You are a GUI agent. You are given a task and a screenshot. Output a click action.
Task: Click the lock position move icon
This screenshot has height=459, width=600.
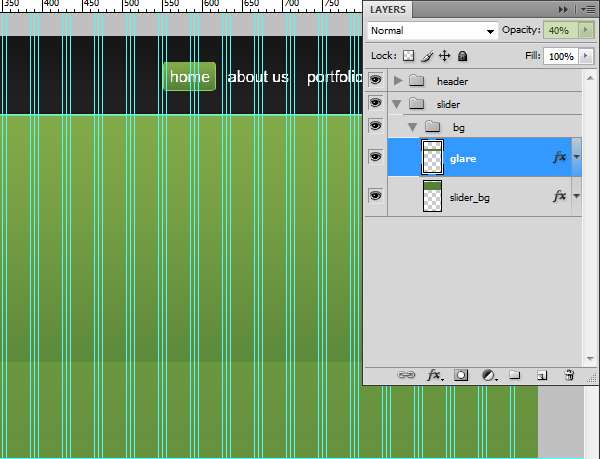click(444, 56)
